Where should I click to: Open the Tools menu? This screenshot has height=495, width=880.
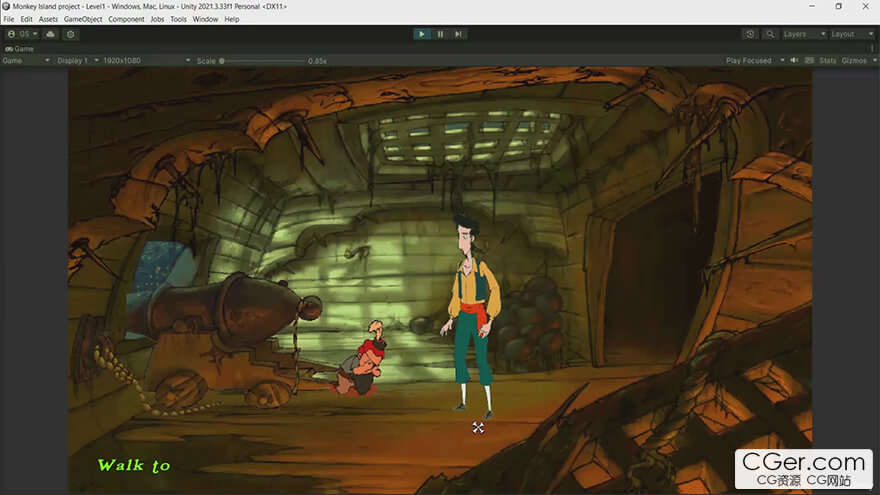point(178,19)
